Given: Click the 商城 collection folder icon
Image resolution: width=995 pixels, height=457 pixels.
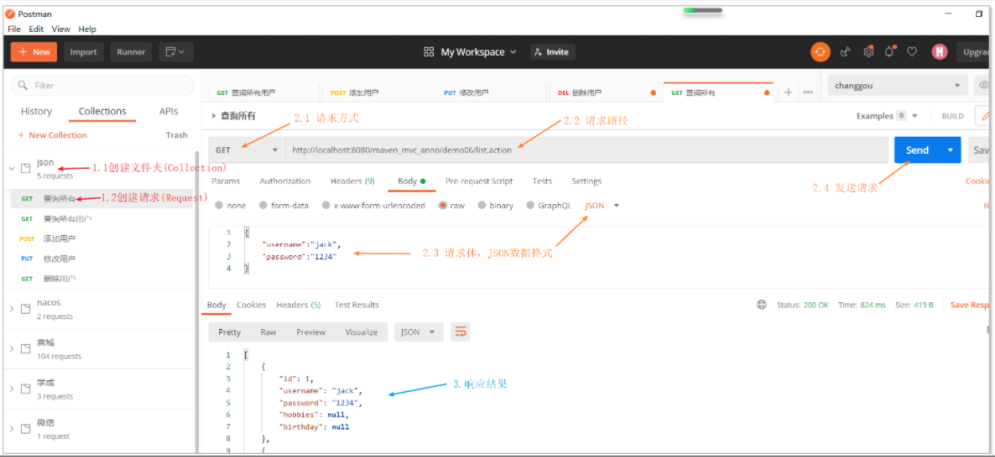Looking at the screenshot, I should pyautogui.click(x=25, y=349).
